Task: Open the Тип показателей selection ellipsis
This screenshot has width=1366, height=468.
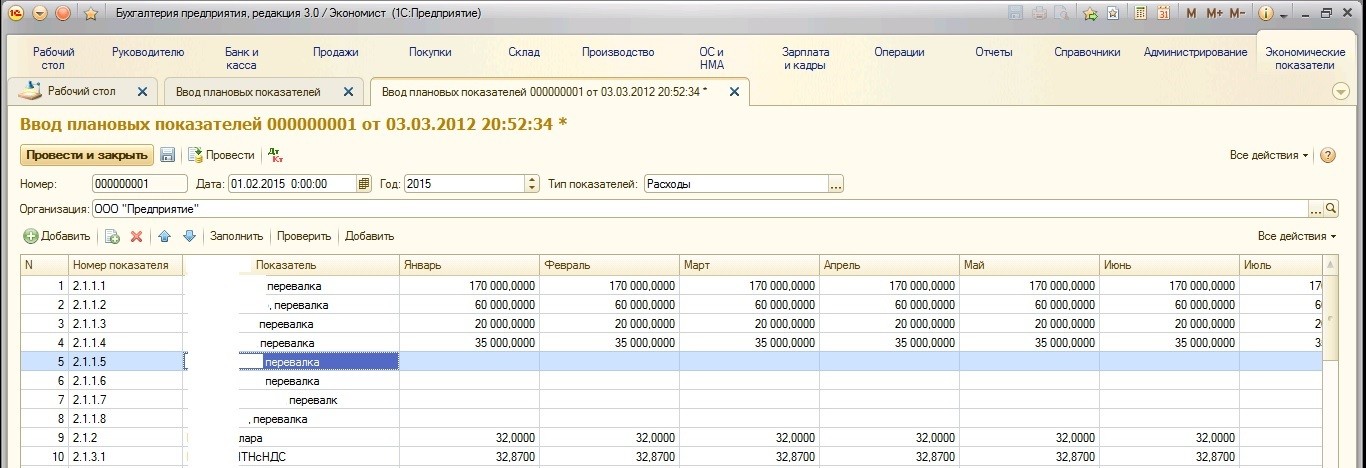Action: [836, 184]
